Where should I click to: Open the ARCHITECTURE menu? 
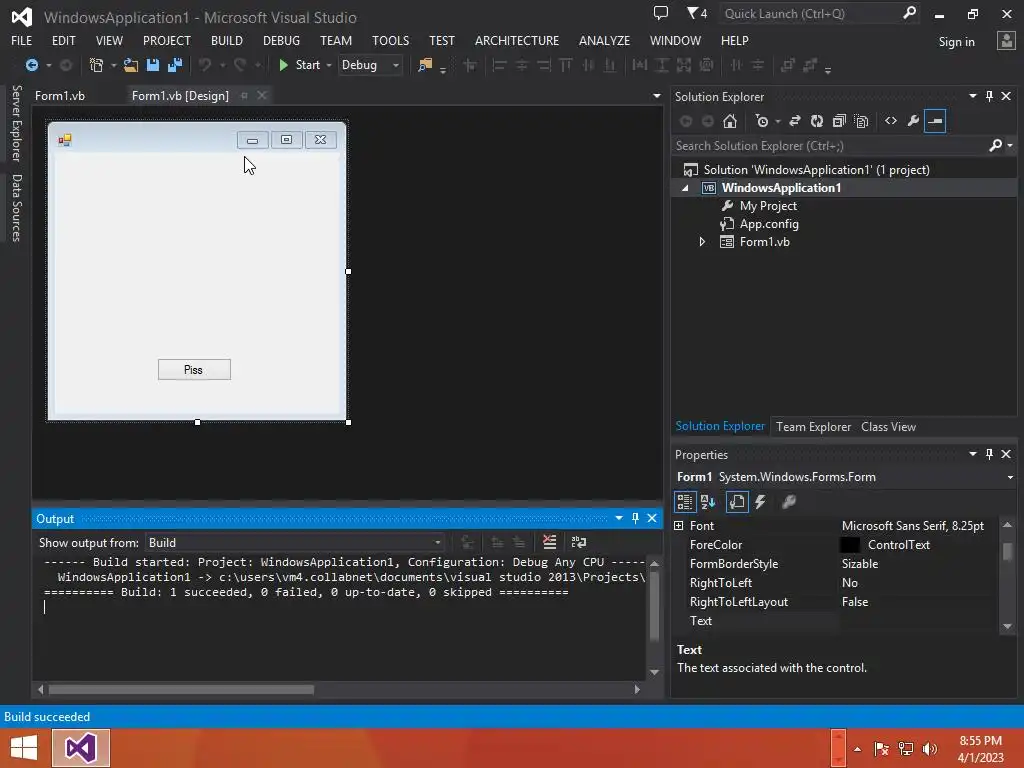point(517,40)
